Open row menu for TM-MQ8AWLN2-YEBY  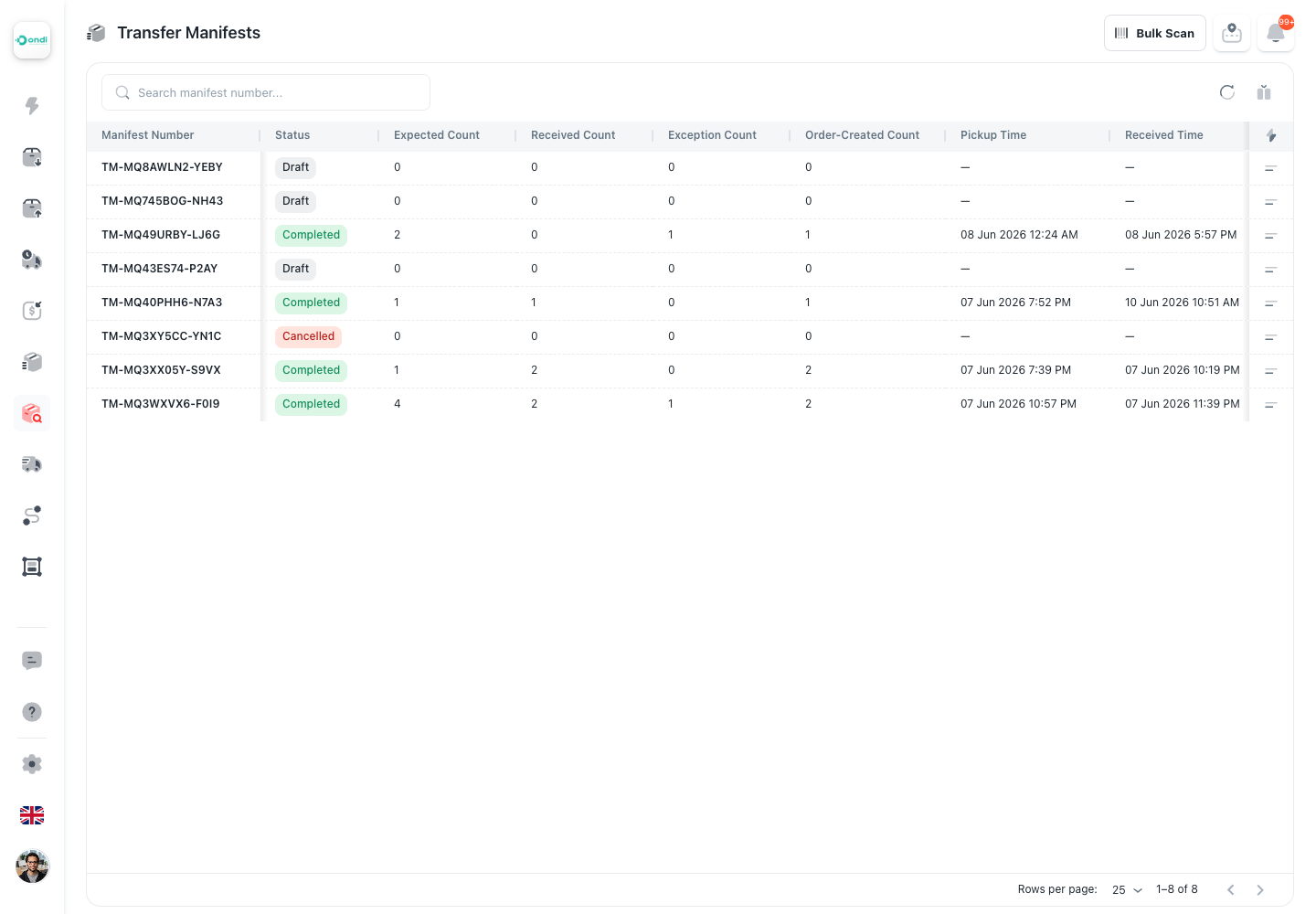coord(1270,168)
